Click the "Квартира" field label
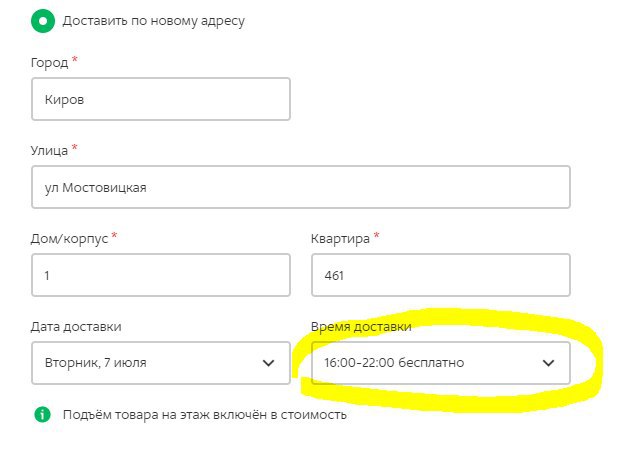618x468 pixels. point(341,238)
